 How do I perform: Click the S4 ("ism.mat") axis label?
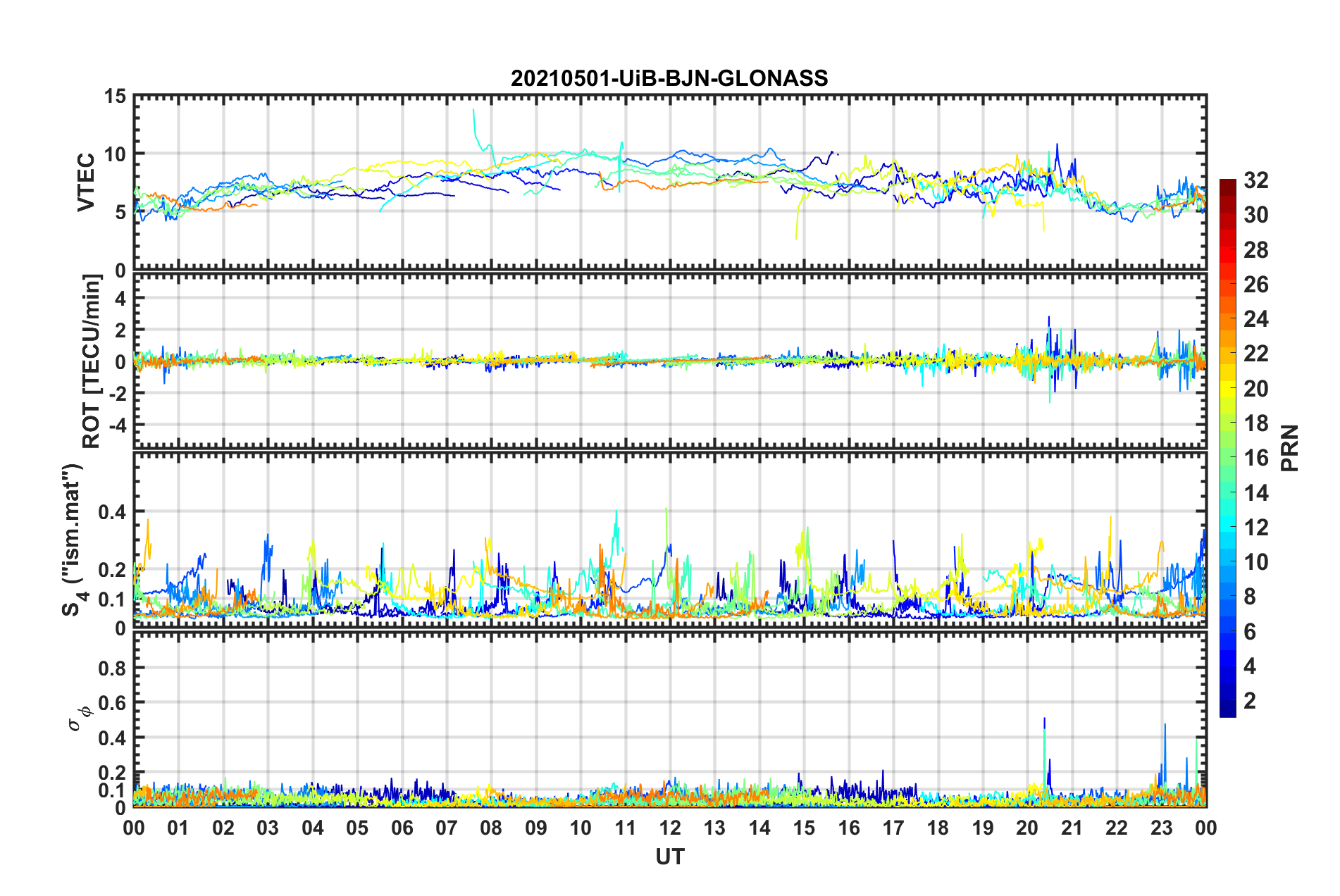point(75,540)
